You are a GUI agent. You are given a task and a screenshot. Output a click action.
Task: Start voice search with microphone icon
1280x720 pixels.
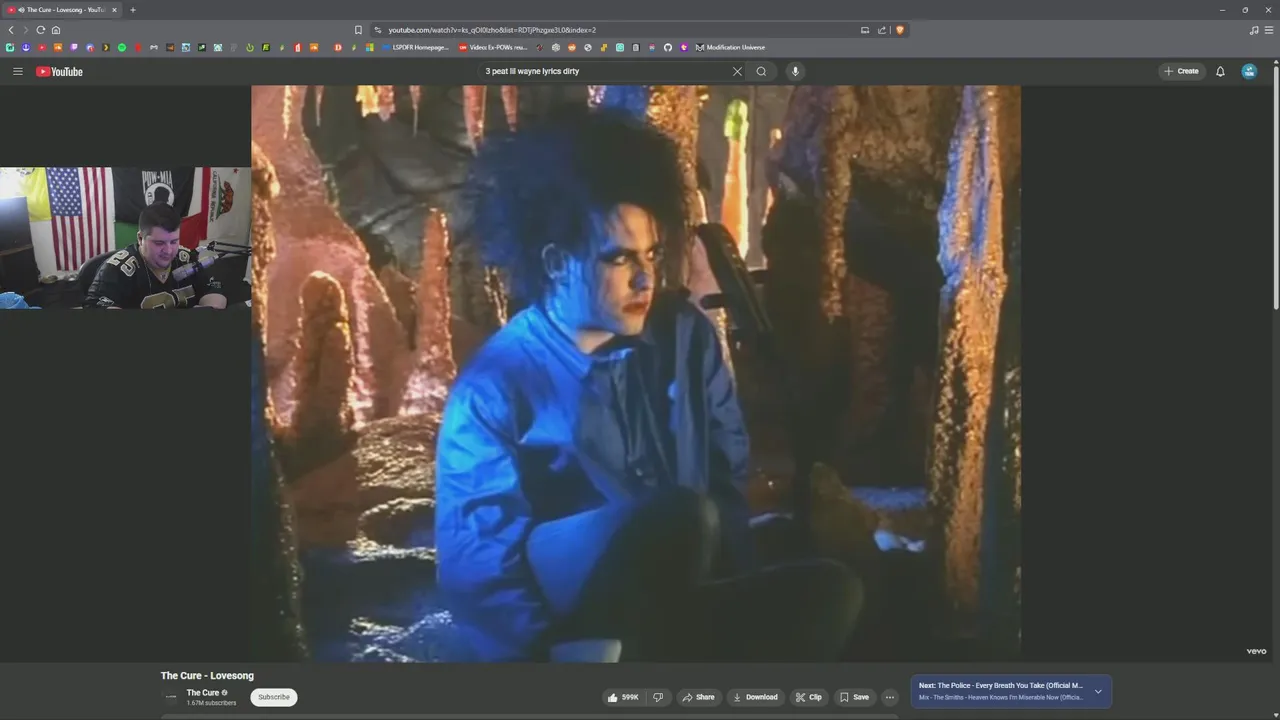click(x=795, y=71)
